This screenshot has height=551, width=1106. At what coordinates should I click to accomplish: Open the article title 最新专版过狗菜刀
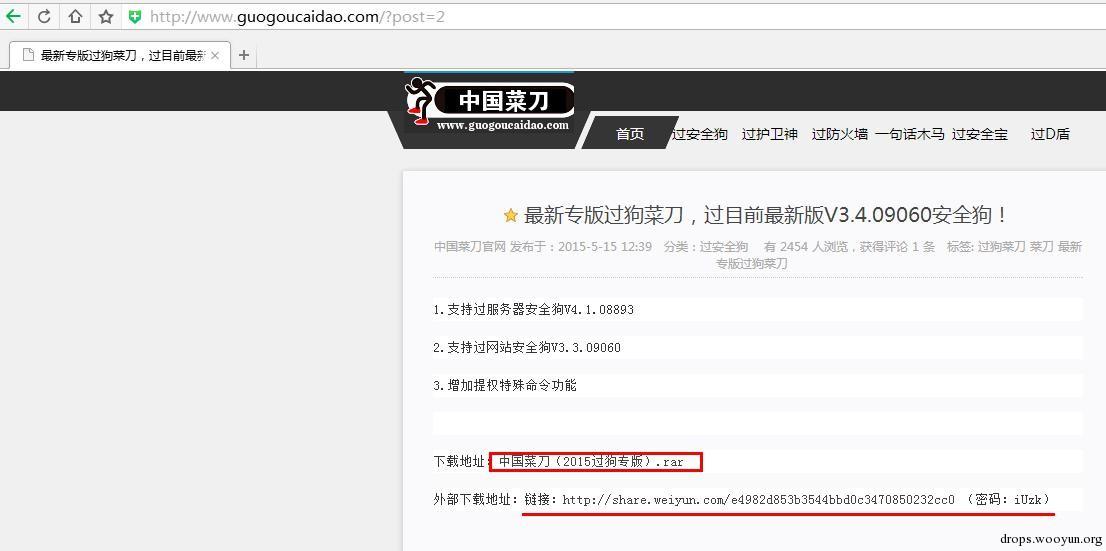click(x=767, y=215)
